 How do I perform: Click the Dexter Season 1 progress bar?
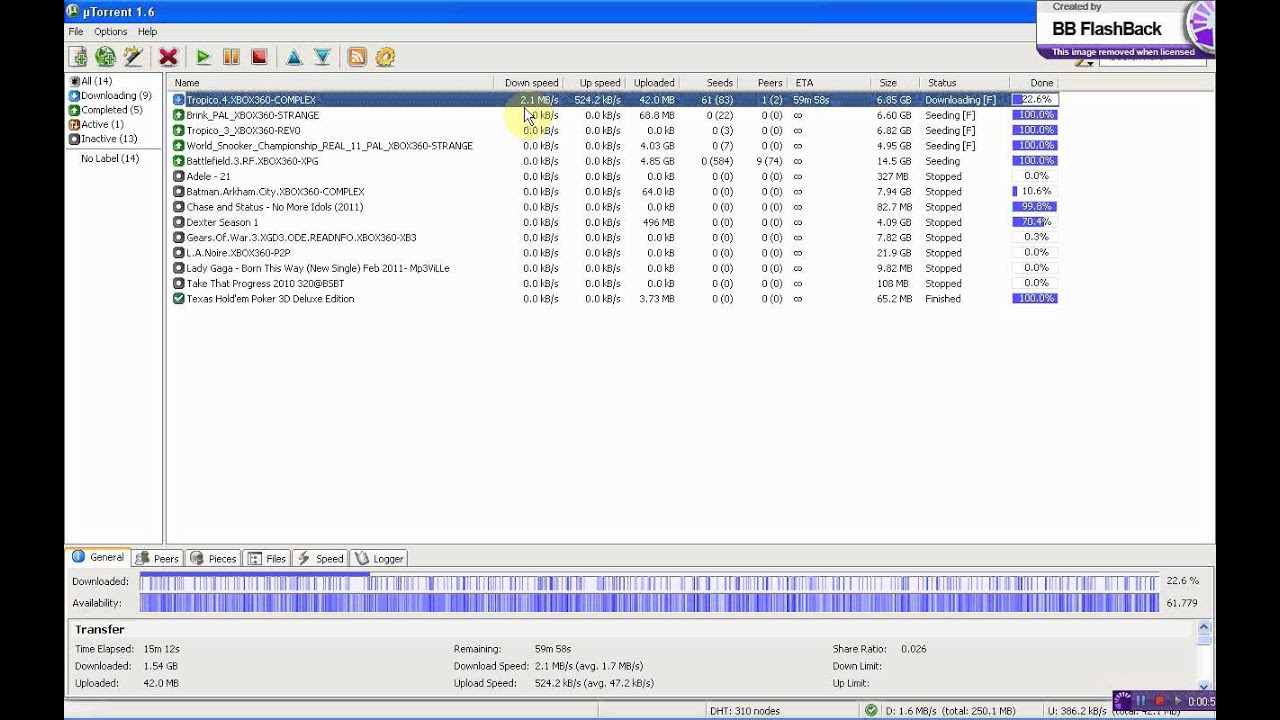point(1035,222)
